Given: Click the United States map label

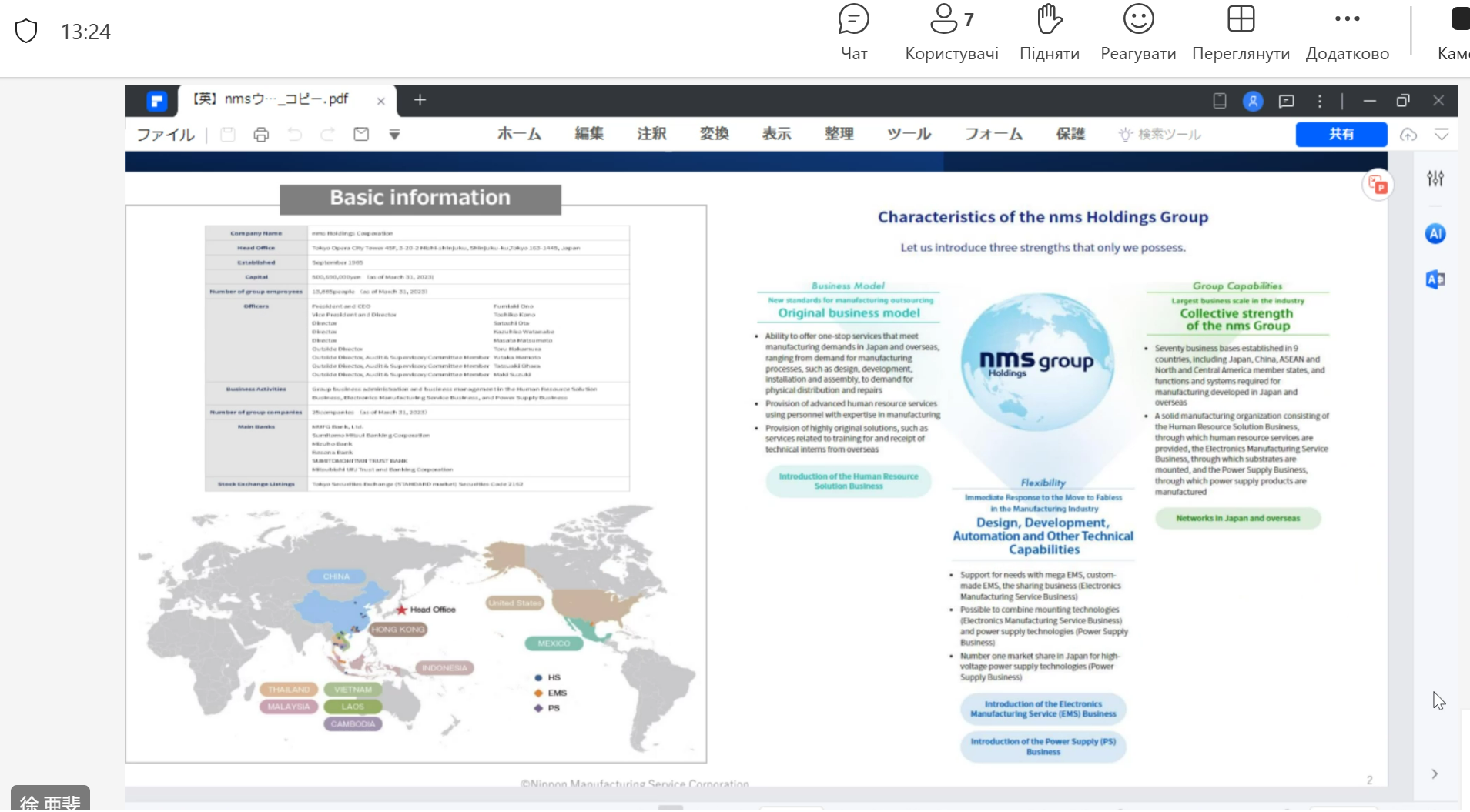Looking at the screenshot, I should click(x=515, y=603).
